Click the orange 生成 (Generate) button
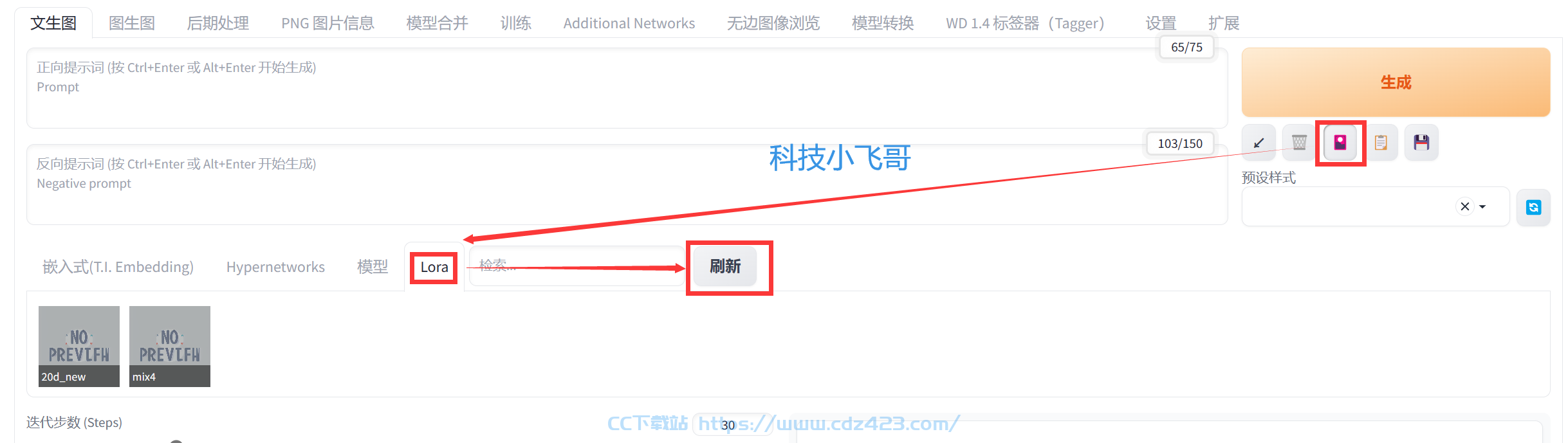Screen dimensions: 1568x443 pos(1396,82)
